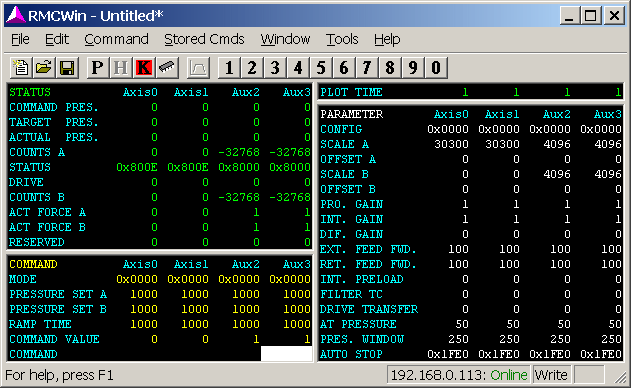Click the RMCWin title bar app icon
631x388 pixels.
click(16, 15)
